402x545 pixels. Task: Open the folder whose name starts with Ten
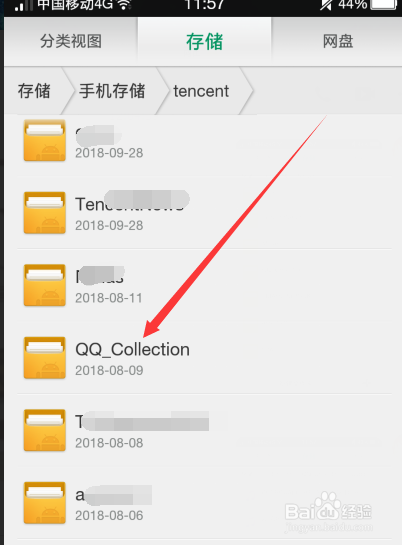pos(204,212)
